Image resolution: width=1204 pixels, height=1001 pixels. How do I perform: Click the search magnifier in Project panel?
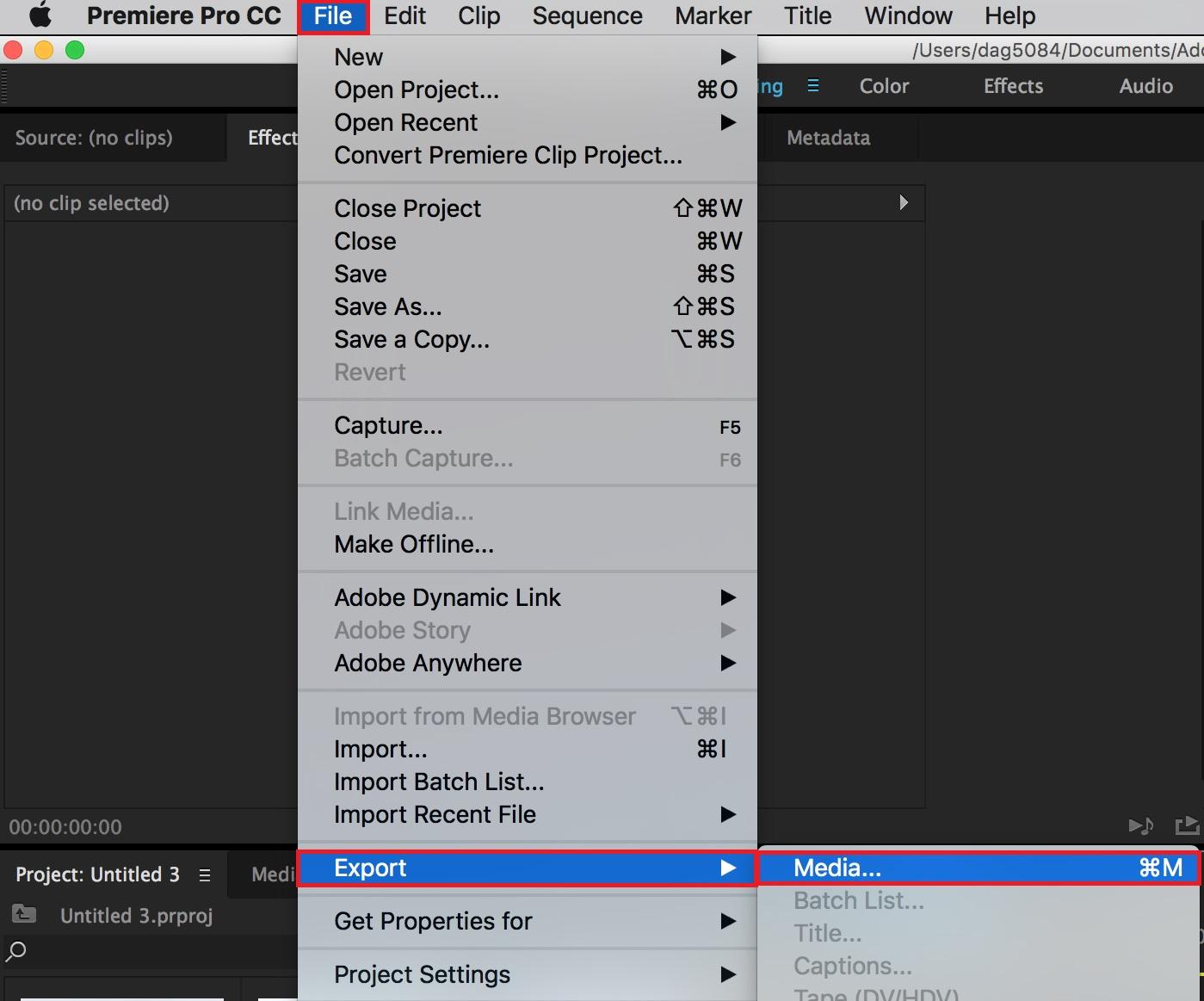pos(16,951)
